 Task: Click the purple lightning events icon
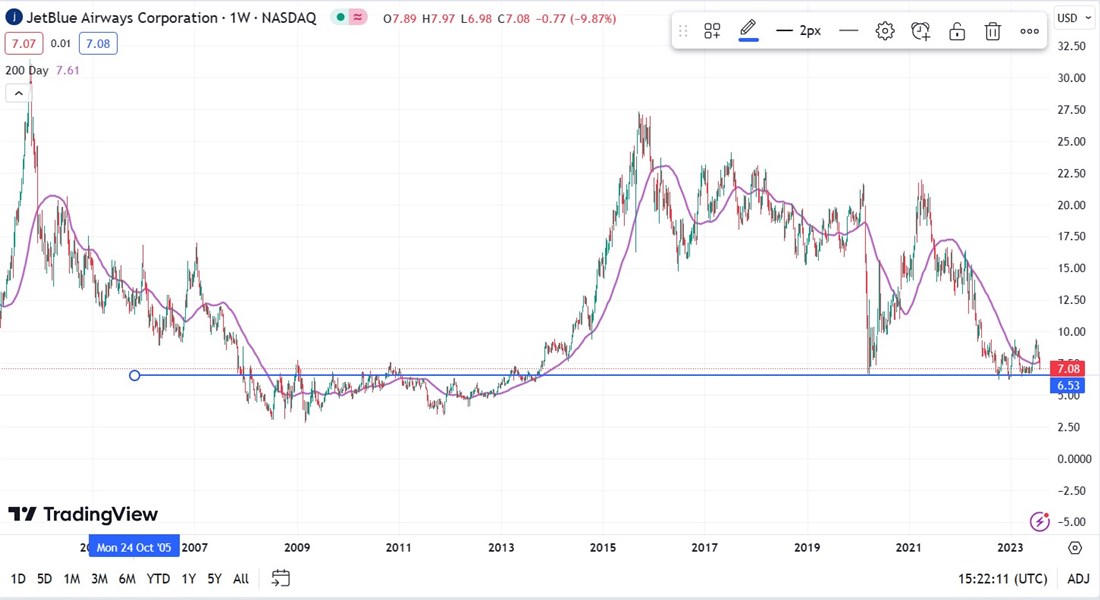(1040, 521)
